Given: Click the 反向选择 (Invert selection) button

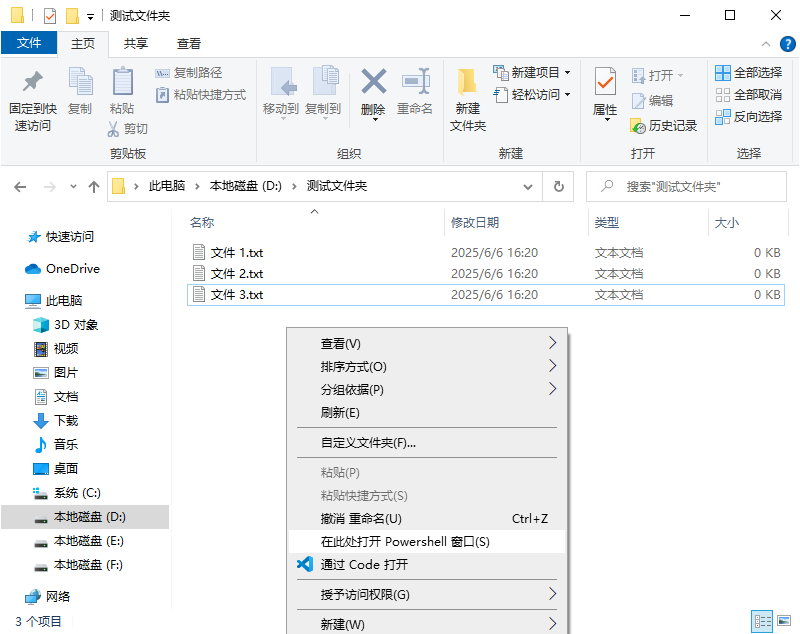Looking at the screenshot, I should [748, 116].
